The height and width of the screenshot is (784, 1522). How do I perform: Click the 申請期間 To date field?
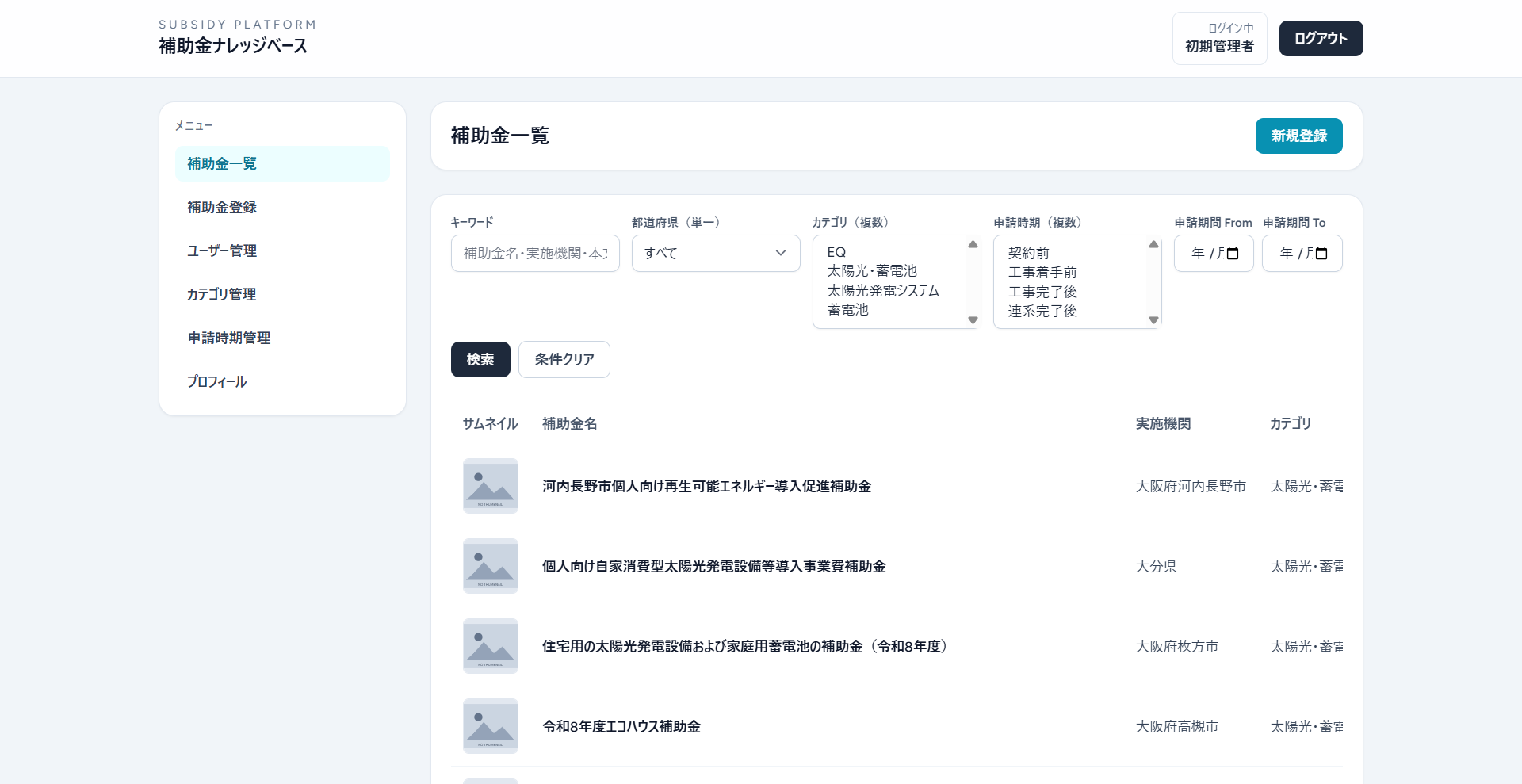(x=1302, y=254)
